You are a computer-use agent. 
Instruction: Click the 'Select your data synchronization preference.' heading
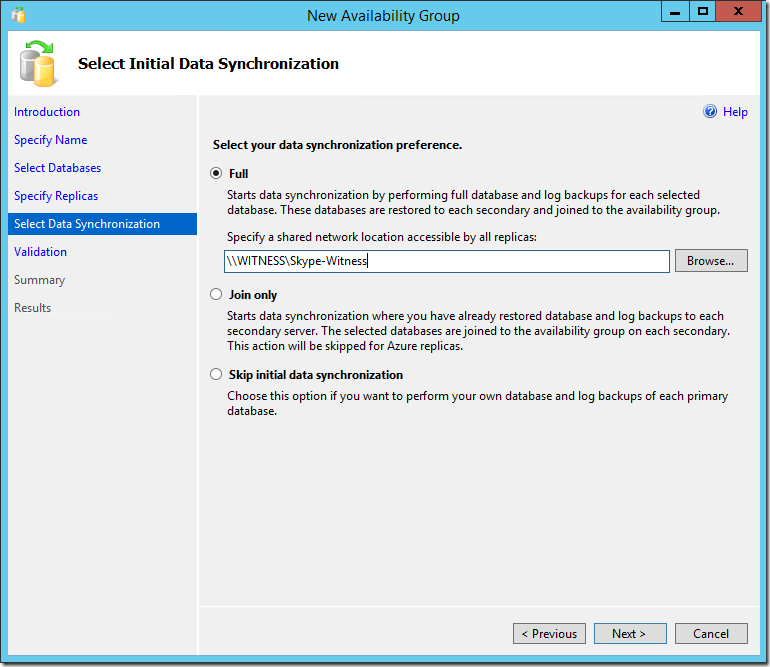337,145
